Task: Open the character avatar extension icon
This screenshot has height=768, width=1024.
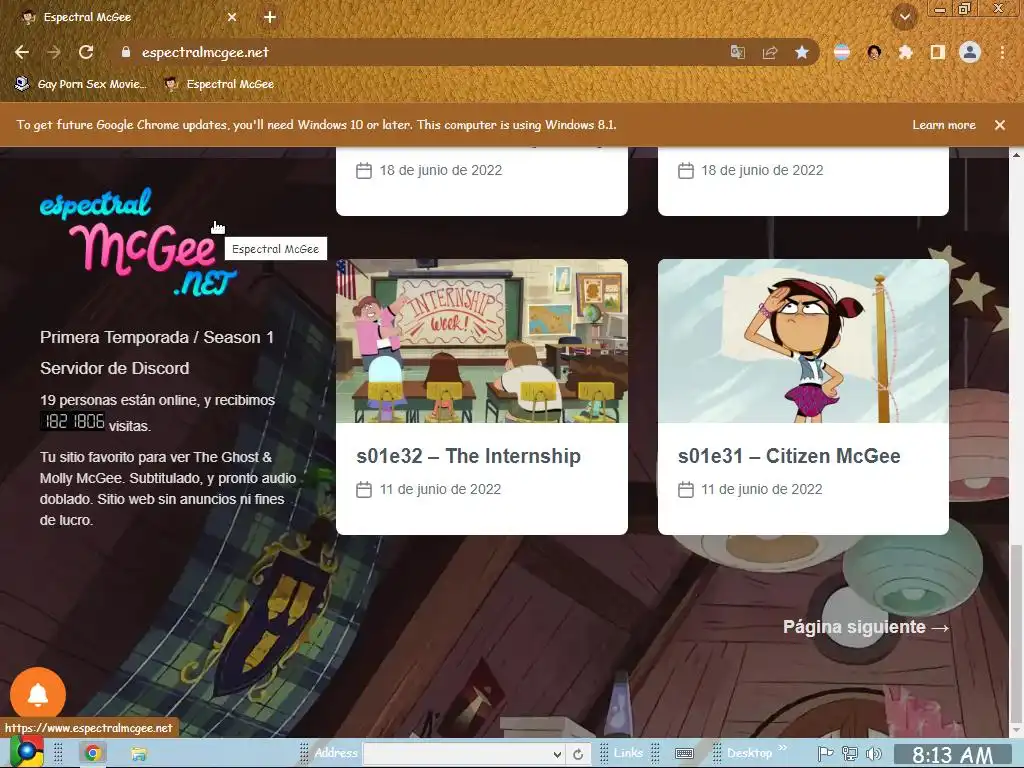Action: click(x=874, y=52)
